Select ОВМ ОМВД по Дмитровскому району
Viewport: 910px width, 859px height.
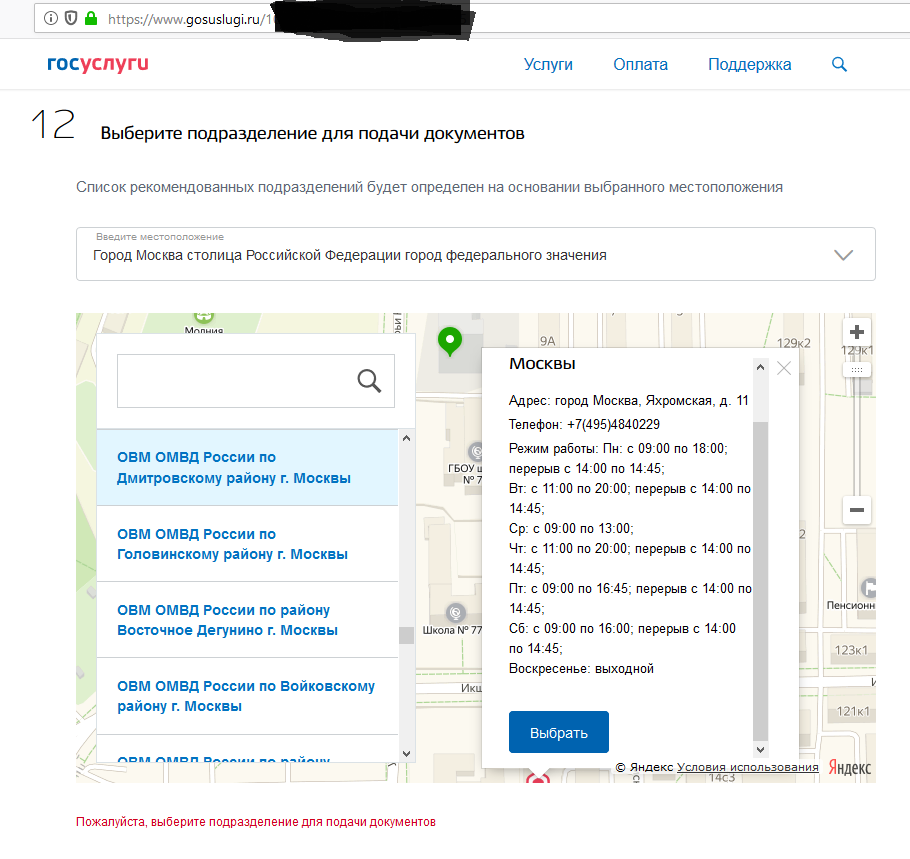[x=247, y=467]
